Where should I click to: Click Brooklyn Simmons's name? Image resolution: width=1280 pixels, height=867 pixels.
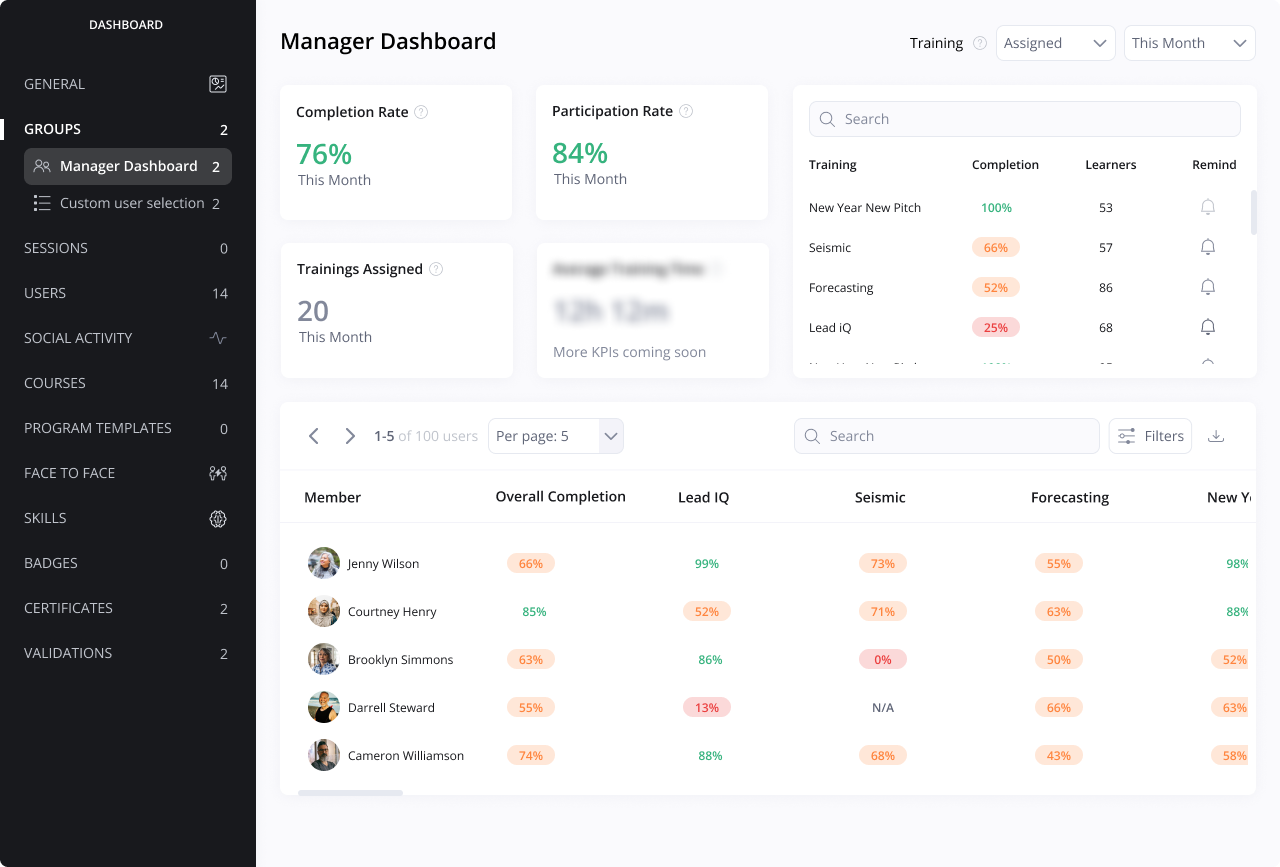tap(401, 660)
